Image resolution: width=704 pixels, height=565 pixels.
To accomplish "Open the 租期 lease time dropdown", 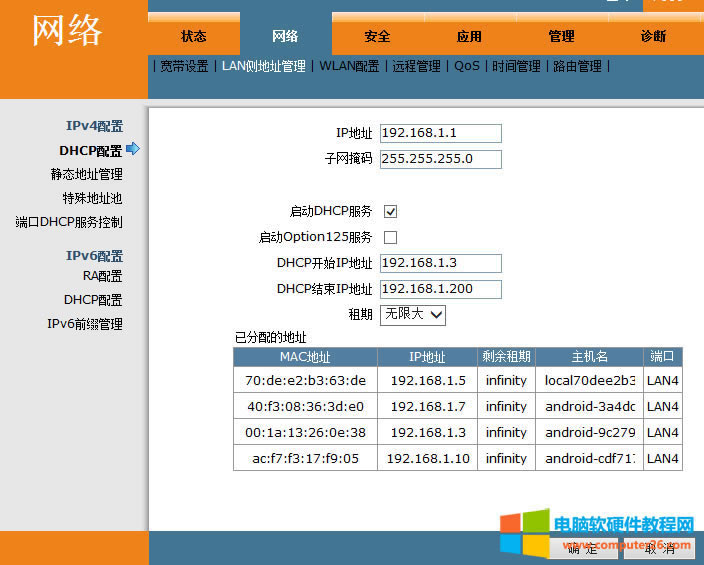I will coord(413,314).
